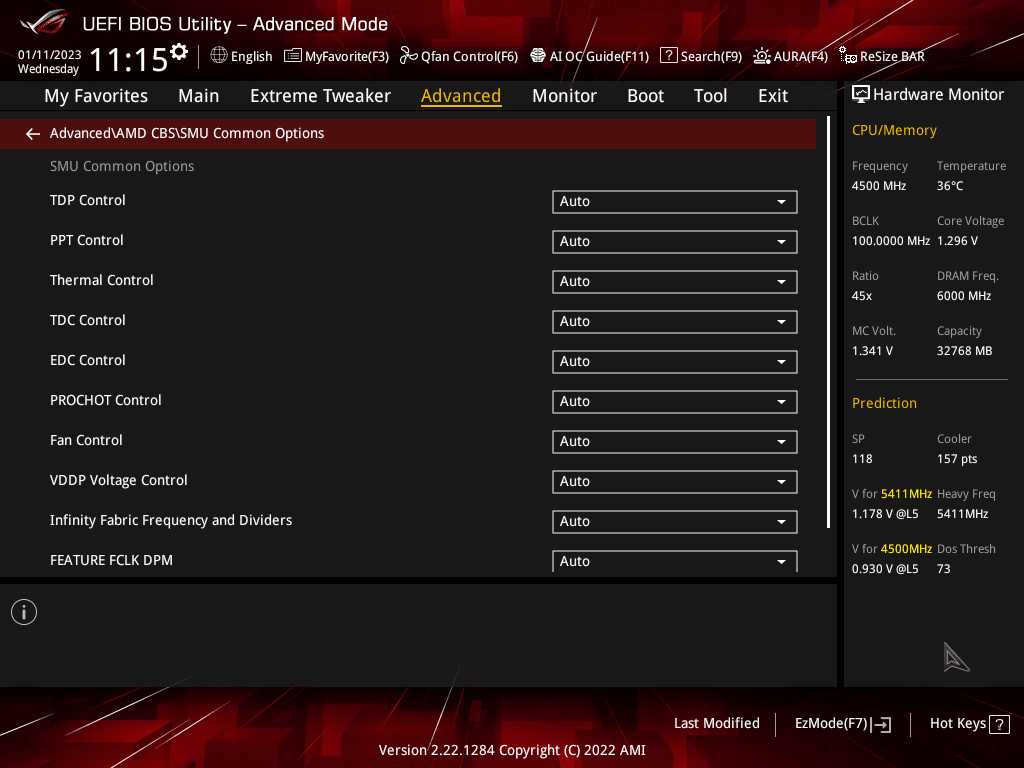
Task: Click the date 01/11/2023 Wednesday
Action: click(50, 62)
